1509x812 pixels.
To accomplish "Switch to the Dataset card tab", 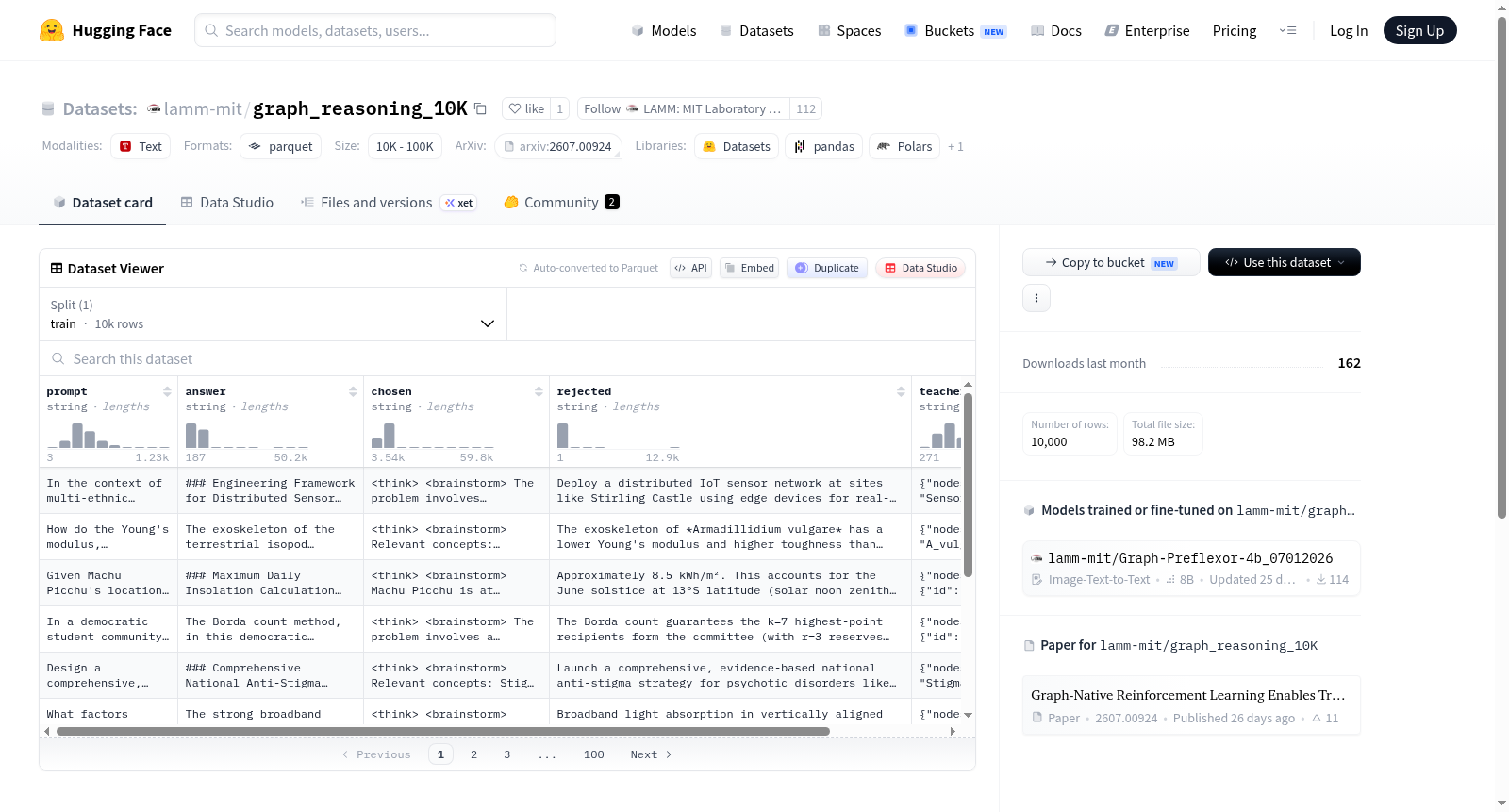I will pos(103,202).
